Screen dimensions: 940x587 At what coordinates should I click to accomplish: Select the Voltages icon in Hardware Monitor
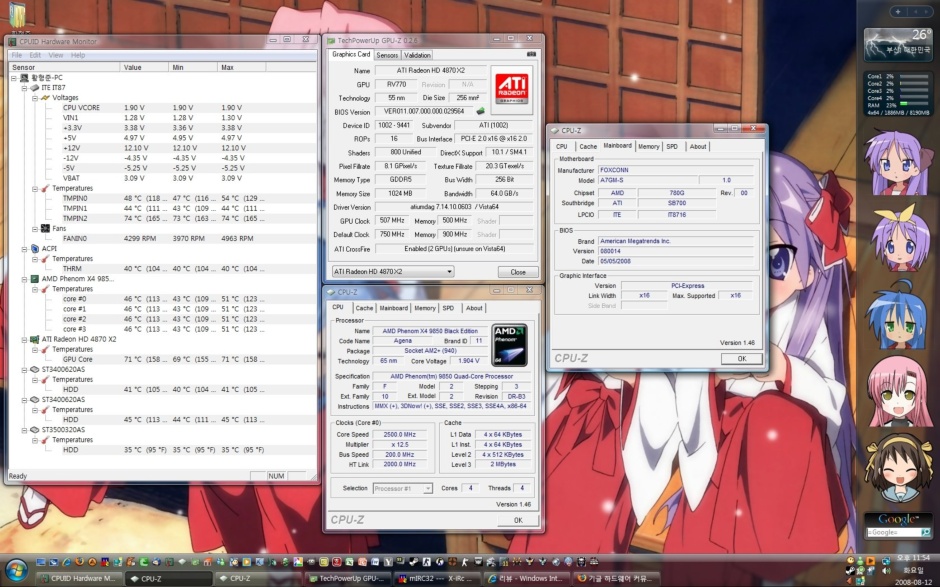45,98
